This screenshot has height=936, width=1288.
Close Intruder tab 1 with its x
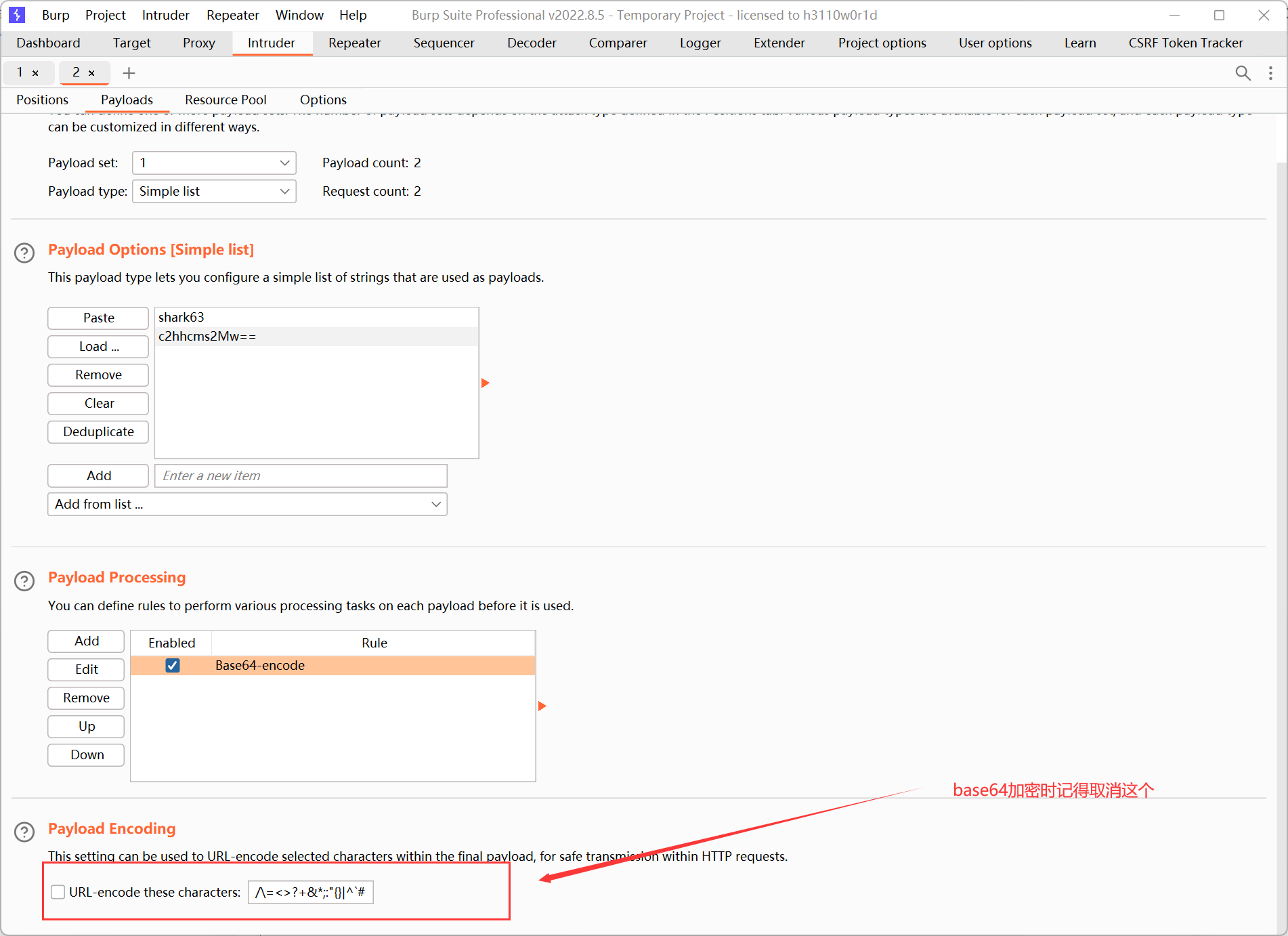click(x=35, y=73)
